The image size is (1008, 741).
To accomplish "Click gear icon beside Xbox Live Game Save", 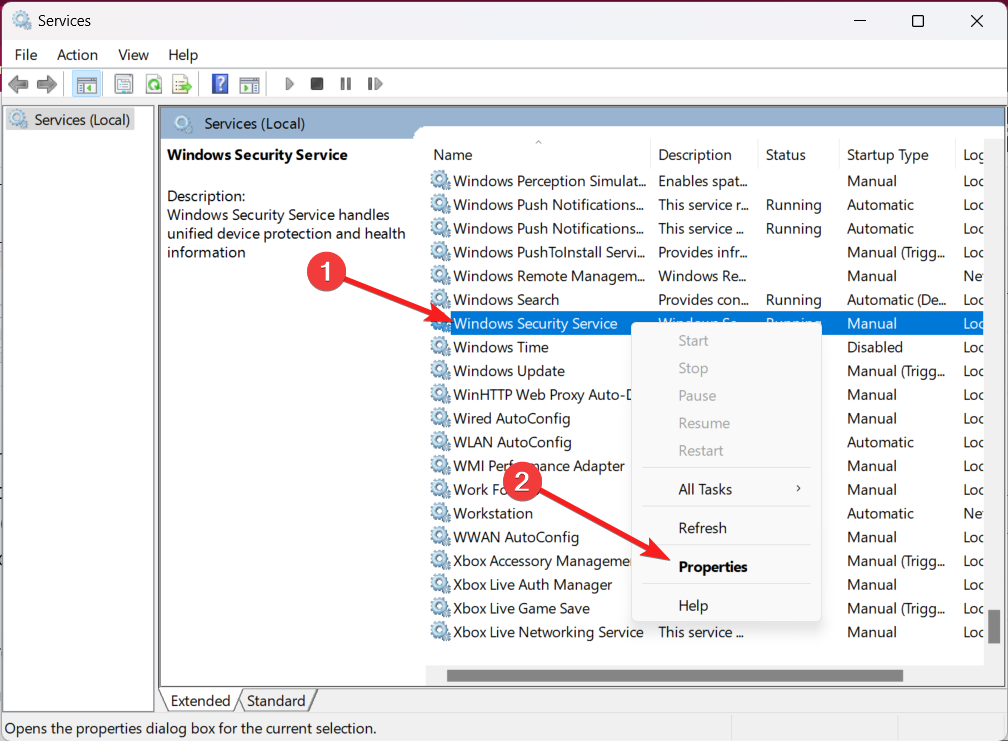I will (440, 608).
